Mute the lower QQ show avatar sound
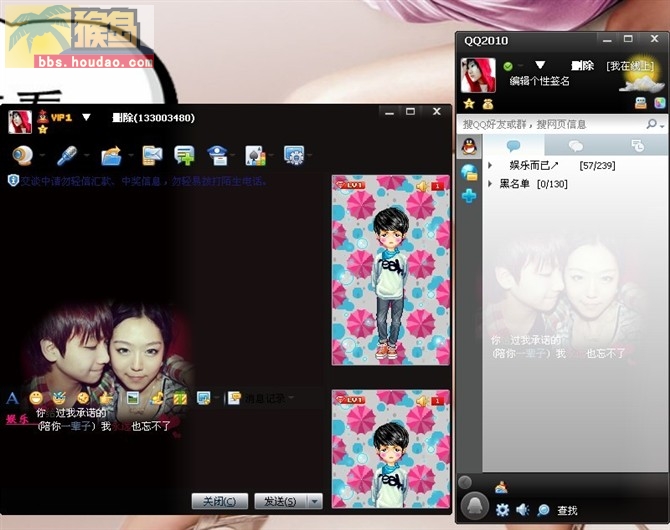 pyautogui.click(x=422, y=400)
